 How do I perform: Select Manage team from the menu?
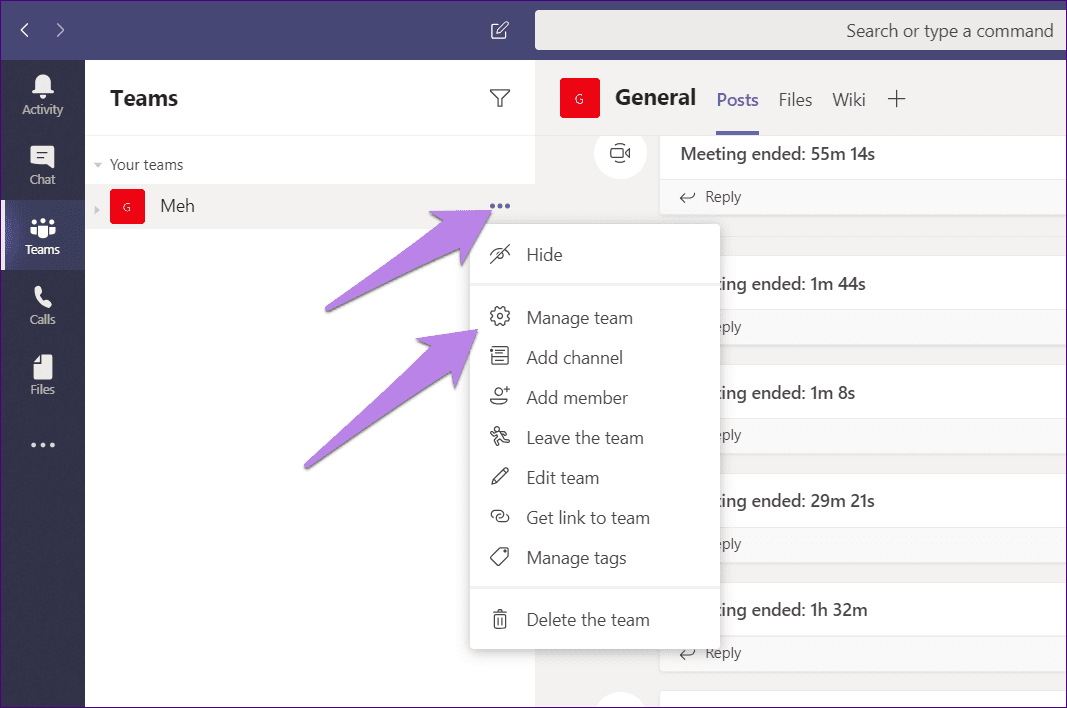[579, 318]
